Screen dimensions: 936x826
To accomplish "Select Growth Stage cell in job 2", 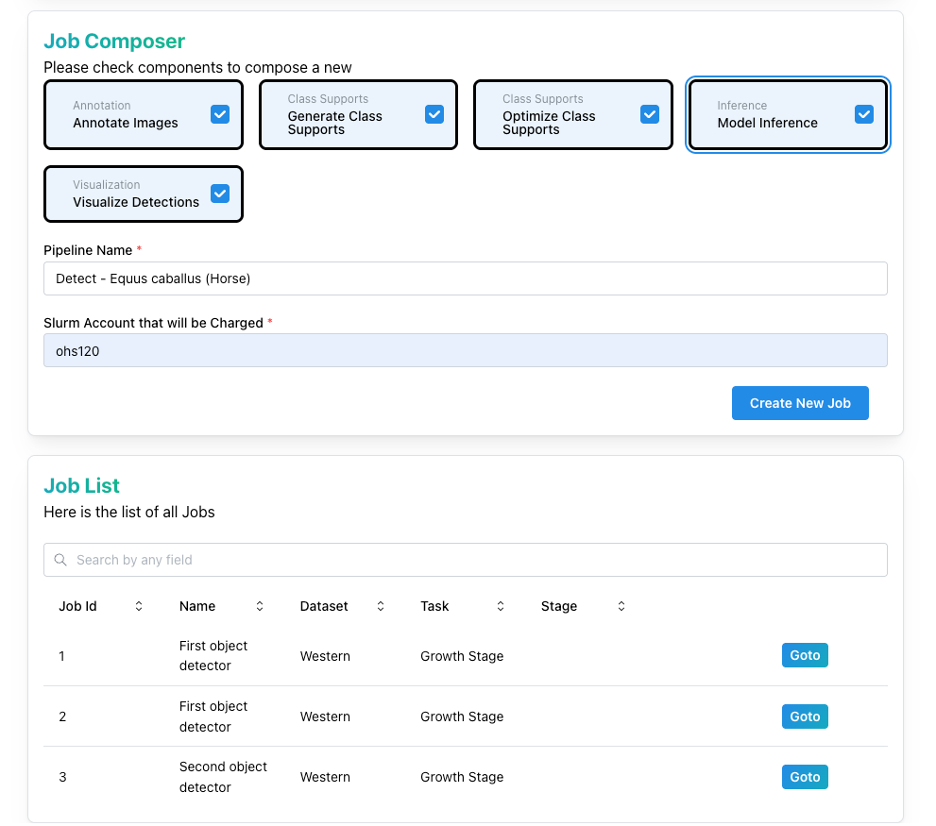I will (462, 716).
